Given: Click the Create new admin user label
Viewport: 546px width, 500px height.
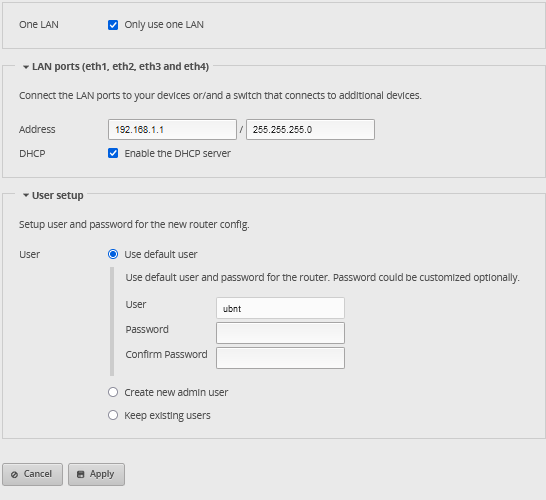Looking at the screenshot, I should click(176, 392).
